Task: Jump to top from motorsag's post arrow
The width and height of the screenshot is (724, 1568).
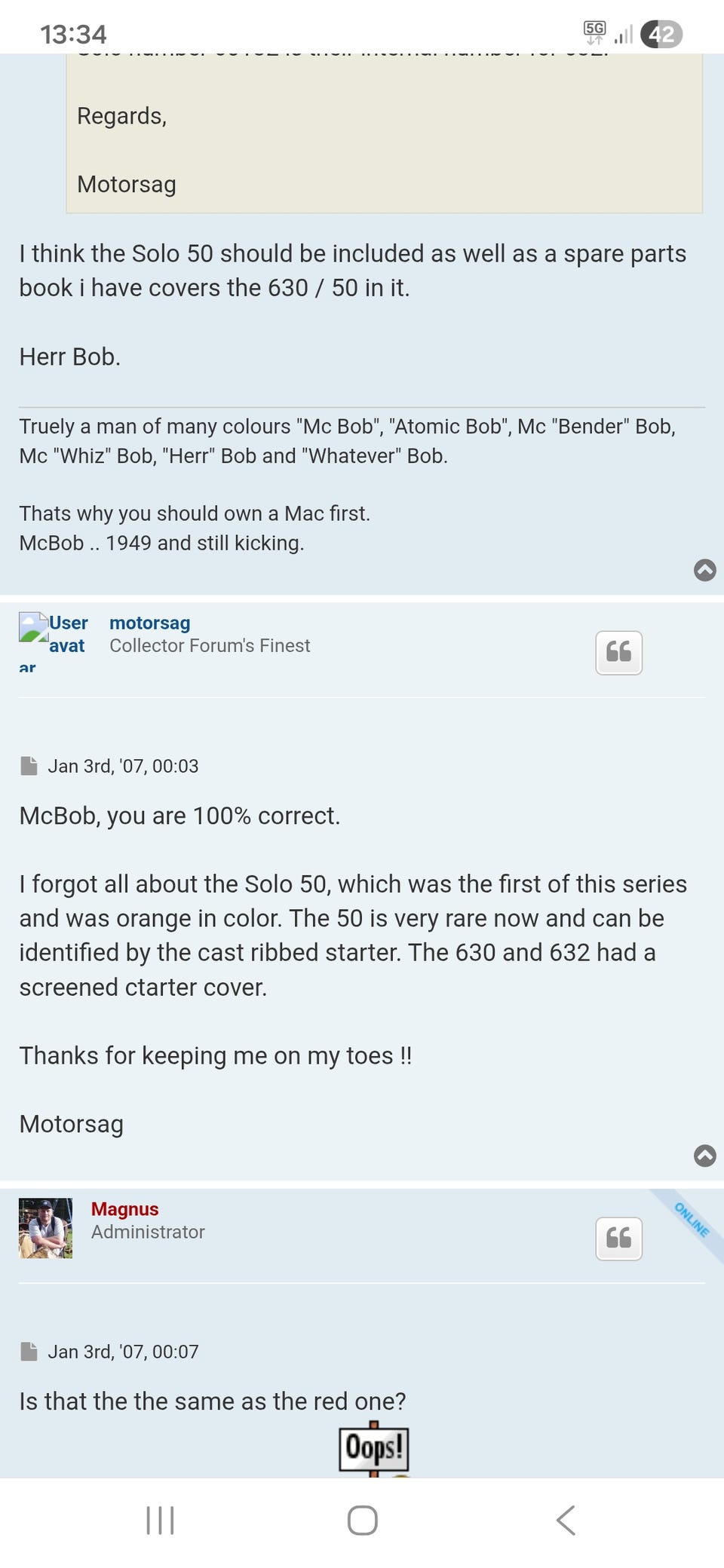Action: pos(704,1156)
